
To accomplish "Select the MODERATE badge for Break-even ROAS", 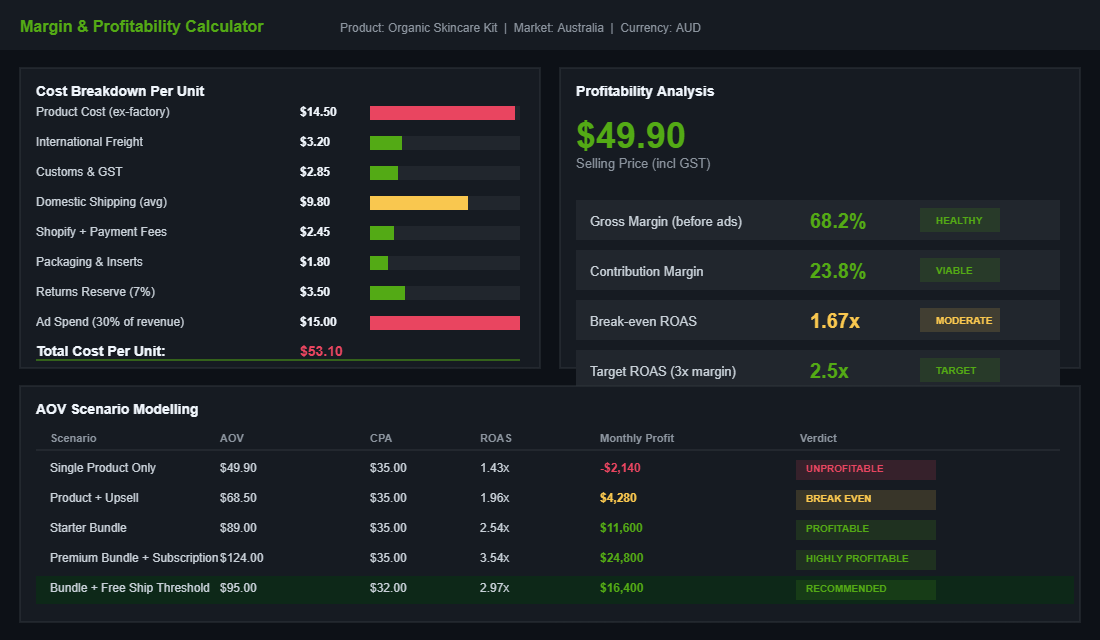I will click(959, 320).
